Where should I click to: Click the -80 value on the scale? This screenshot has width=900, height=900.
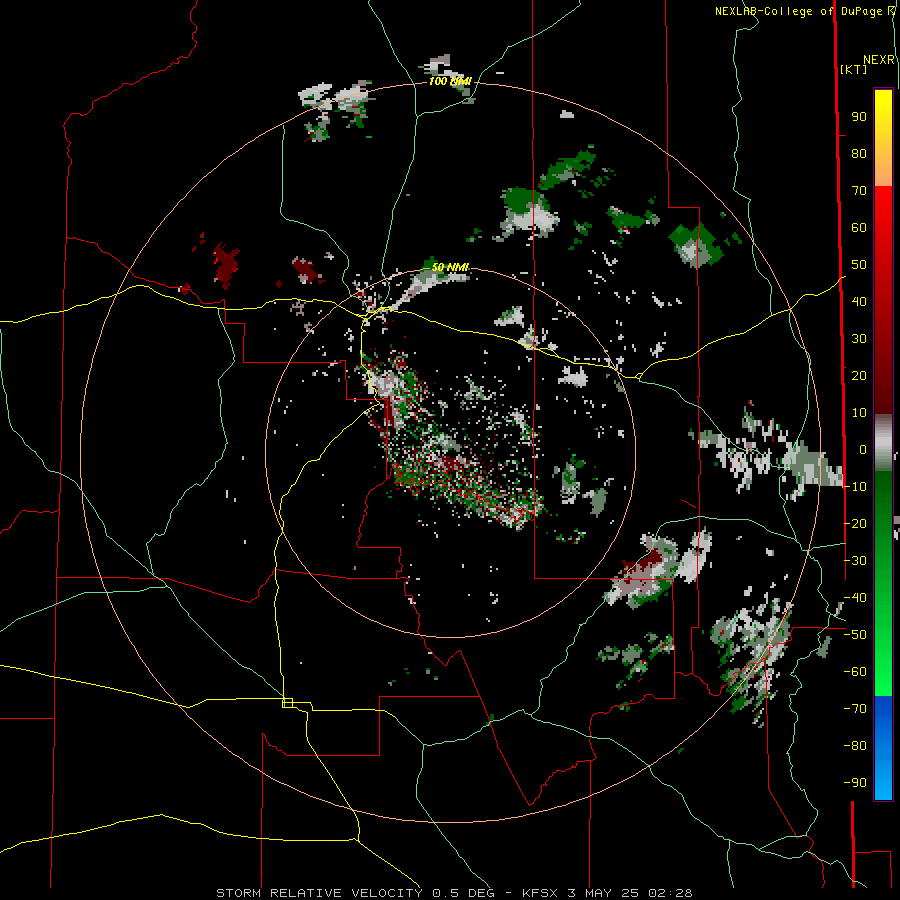pos(855,746)
